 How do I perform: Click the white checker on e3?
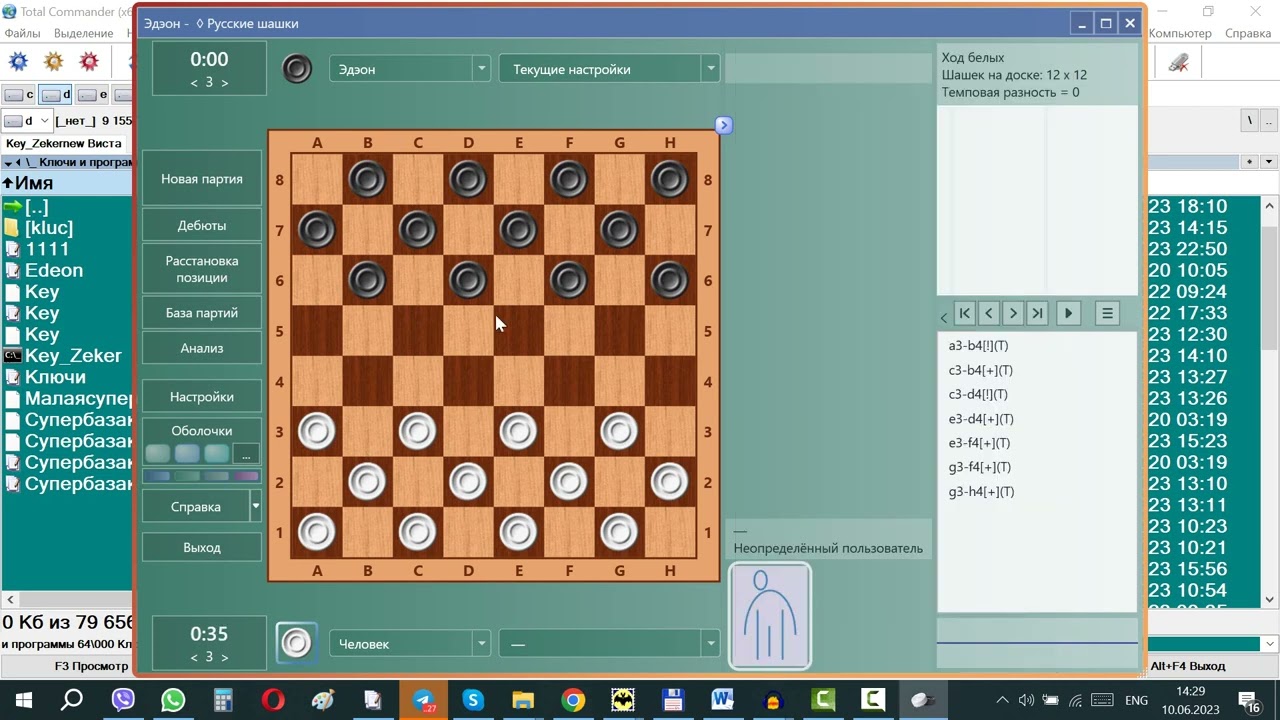(x=519, y=431)
